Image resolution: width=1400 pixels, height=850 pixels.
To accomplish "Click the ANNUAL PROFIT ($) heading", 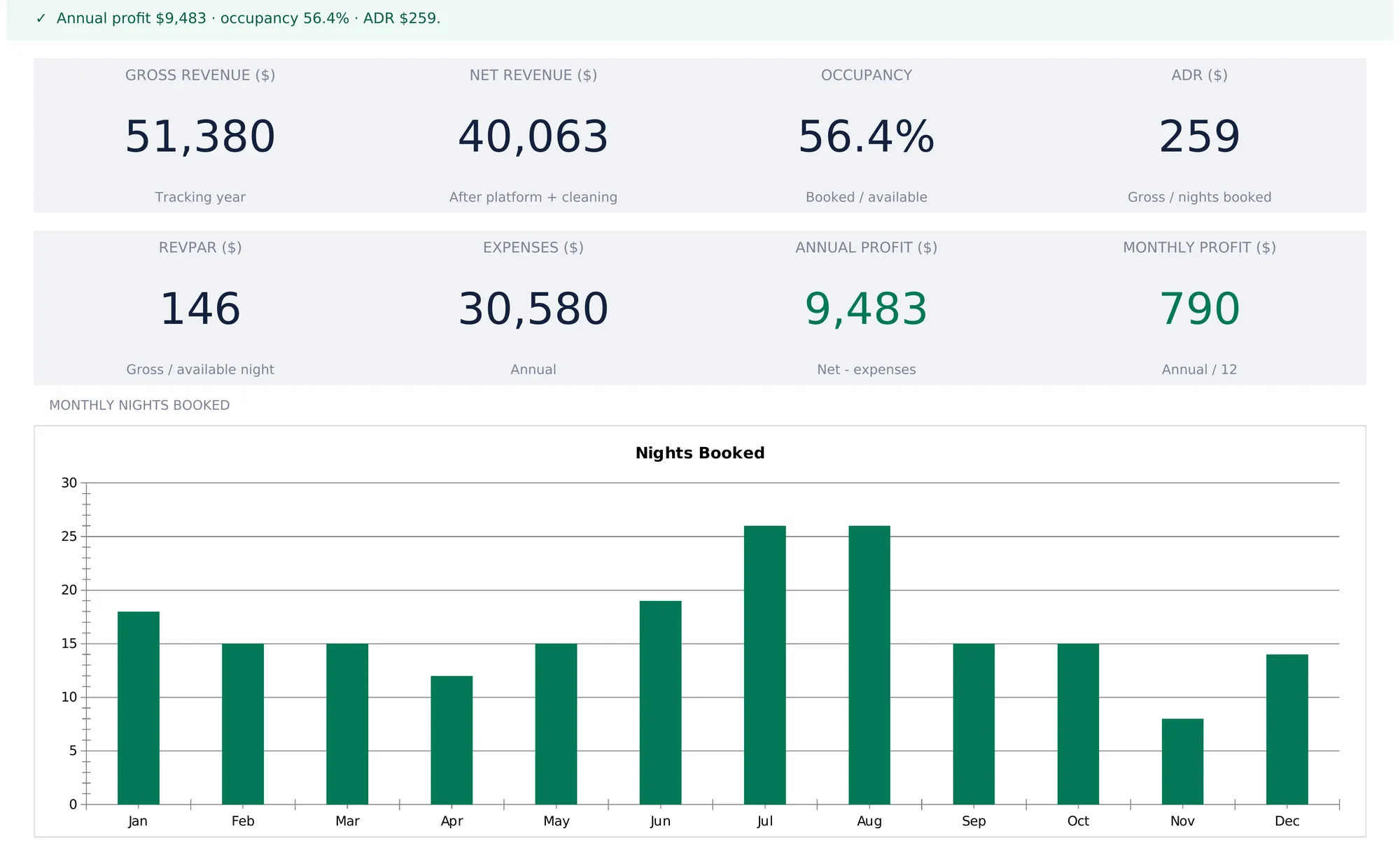I will coord(867,248).
